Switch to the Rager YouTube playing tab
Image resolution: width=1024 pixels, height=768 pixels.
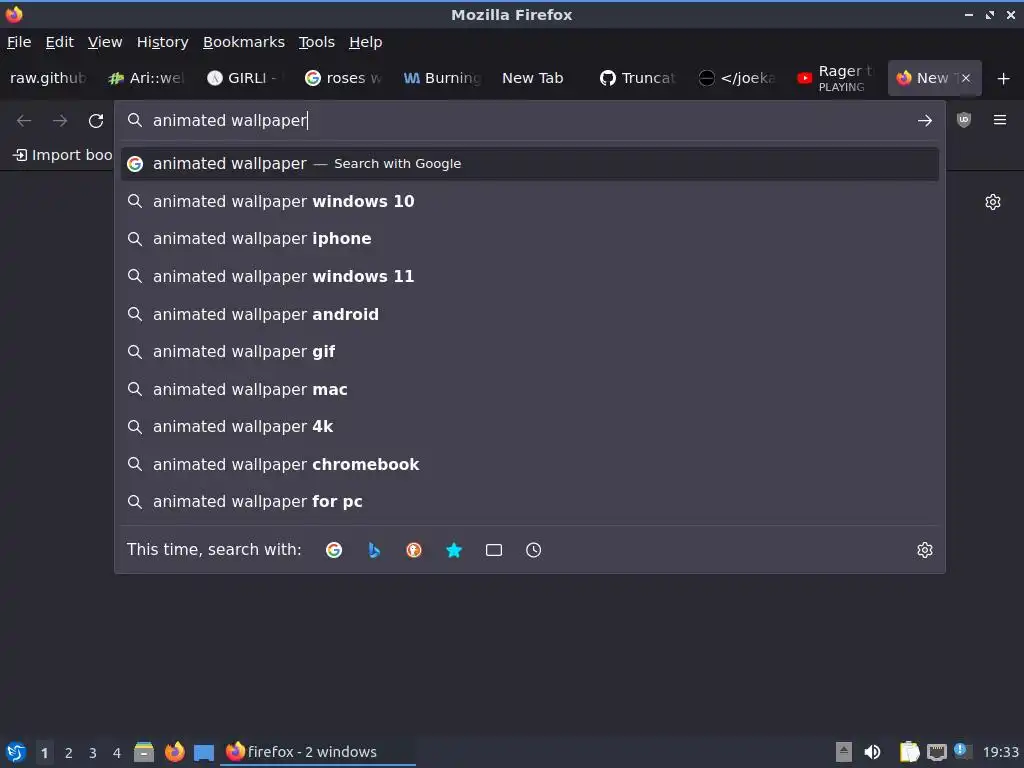(836, 78)
